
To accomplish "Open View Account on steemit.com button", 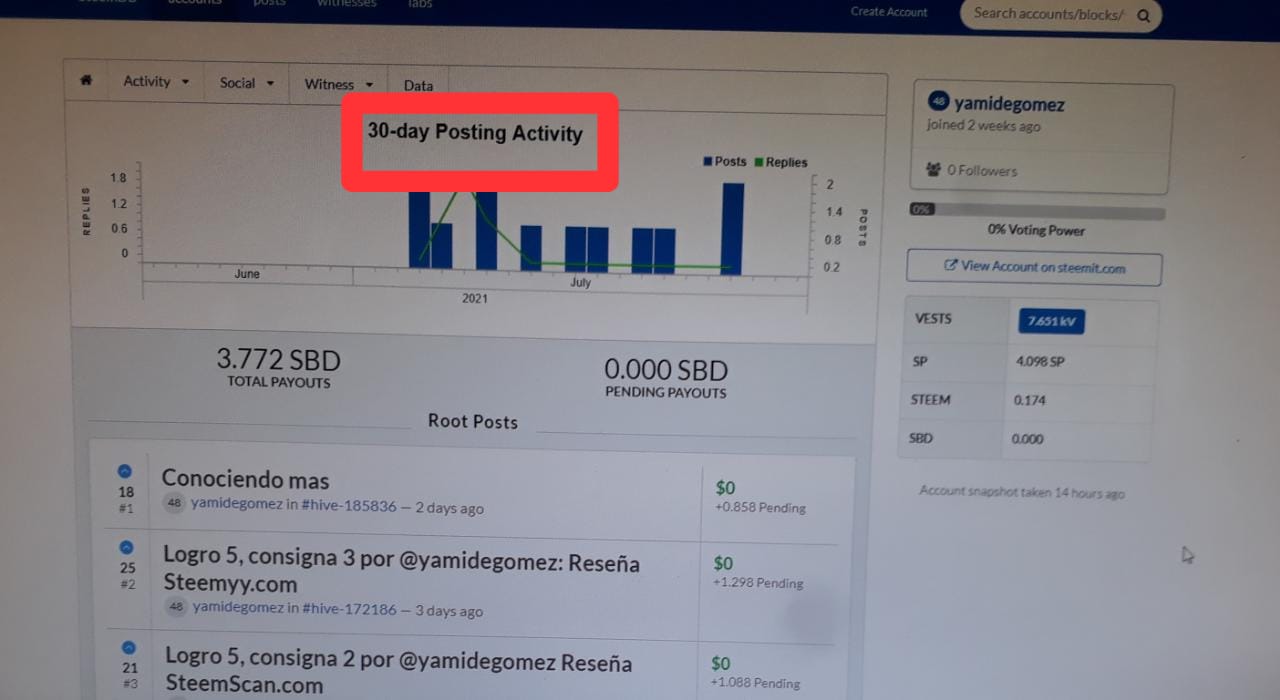I will 1034,267.
